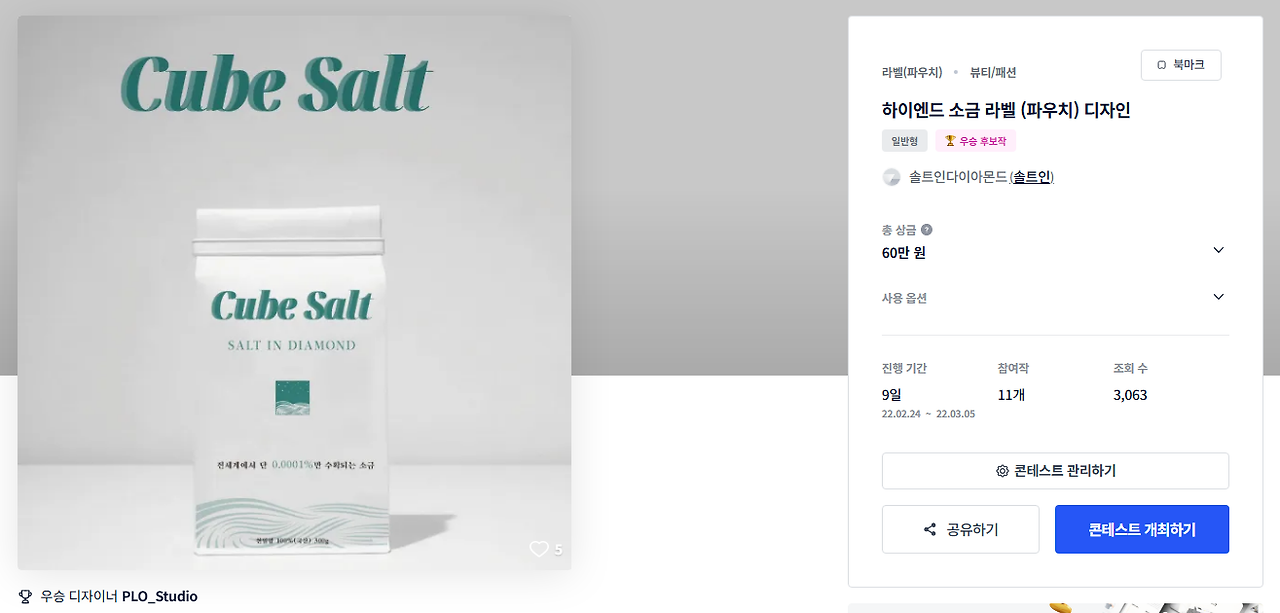Click the 공유하기 share button
Image resolution: width=1280 pixels, height=613 pixels.
pyautogui.click(x=960, y=529)
